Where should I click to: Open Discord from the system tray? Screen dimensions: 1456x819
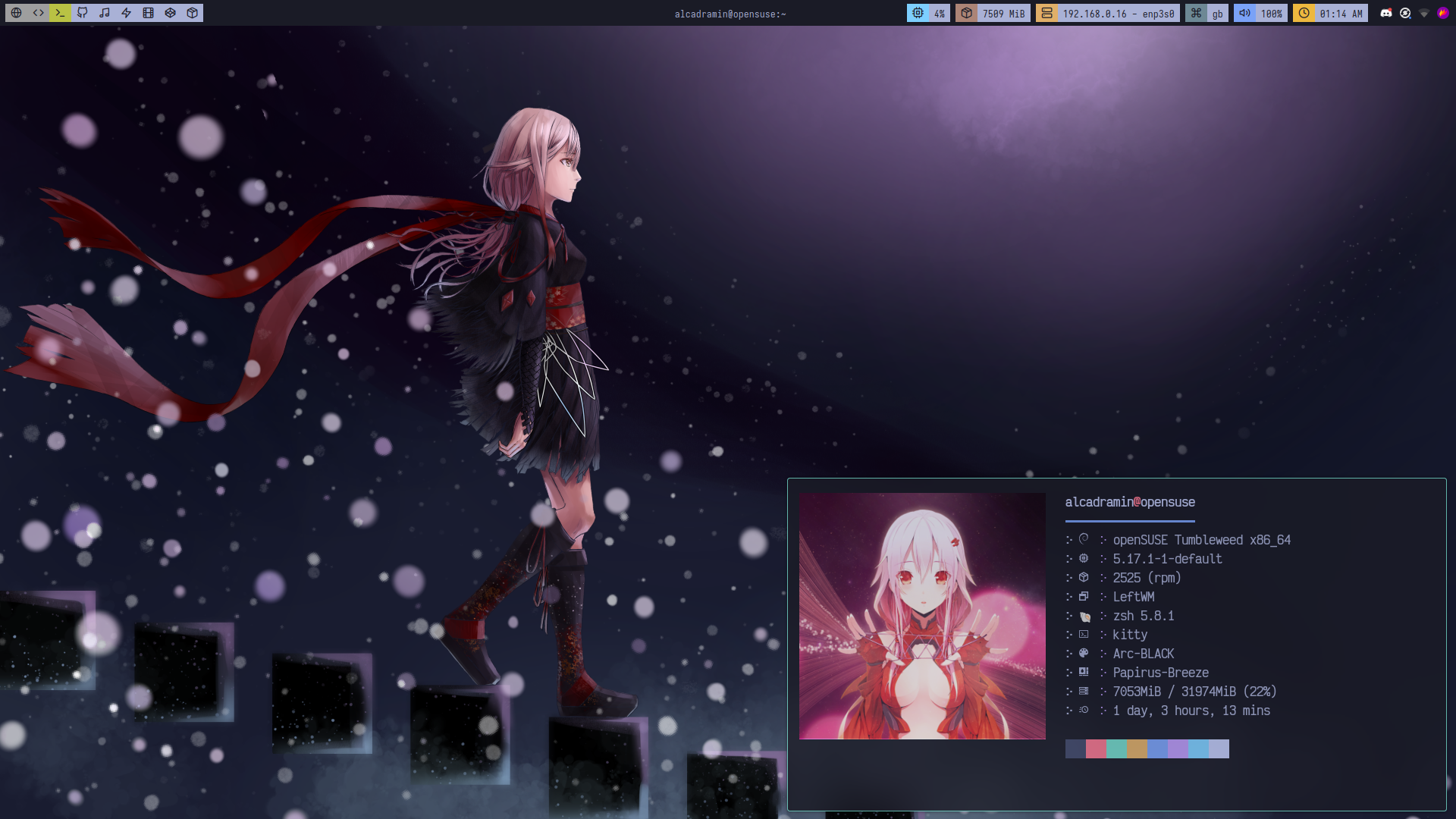pos(1386,13)
